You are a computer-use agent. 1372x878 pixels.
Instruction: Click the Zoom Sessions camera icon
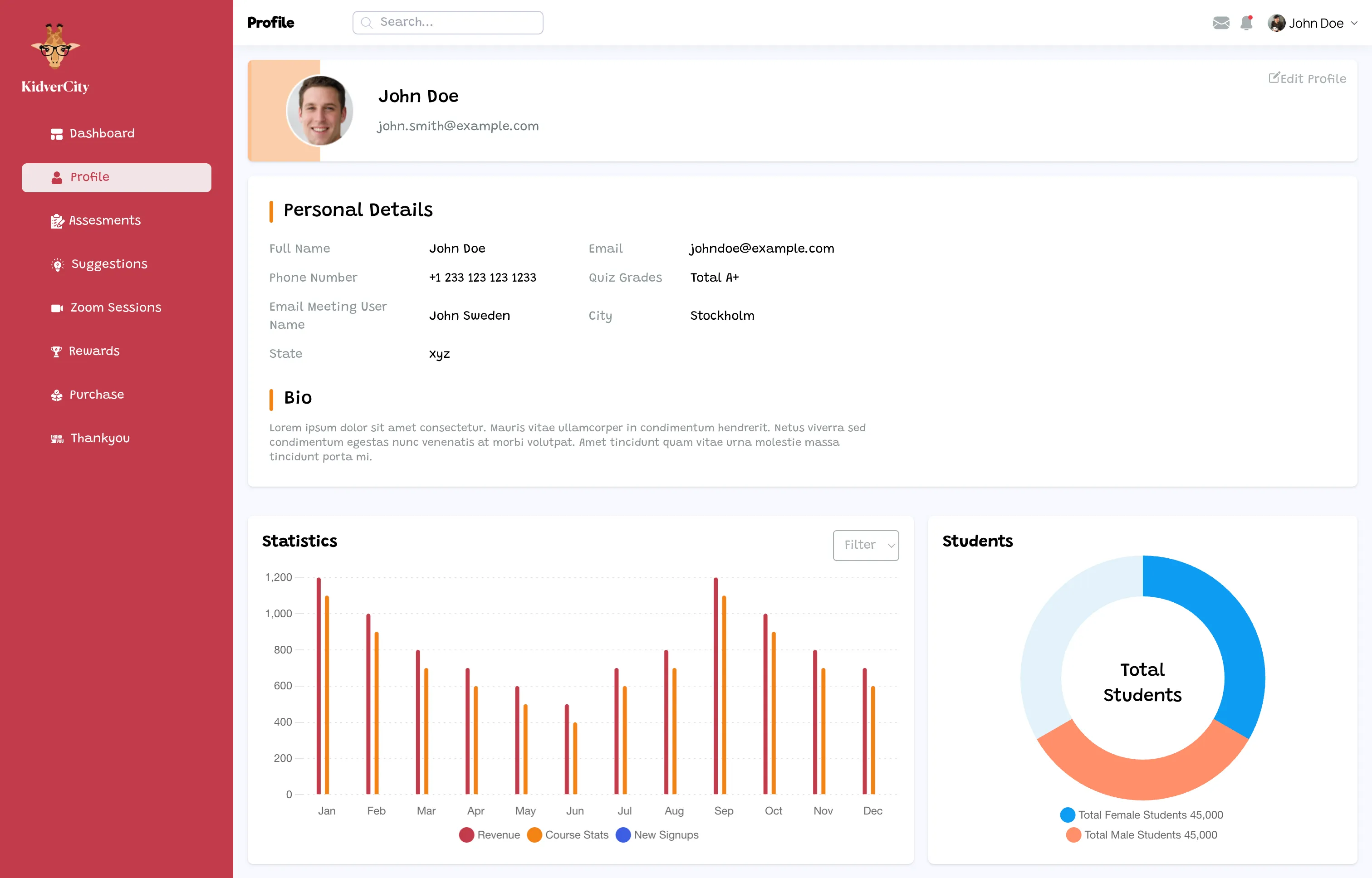pyautogui.click(x=56, y=308)
